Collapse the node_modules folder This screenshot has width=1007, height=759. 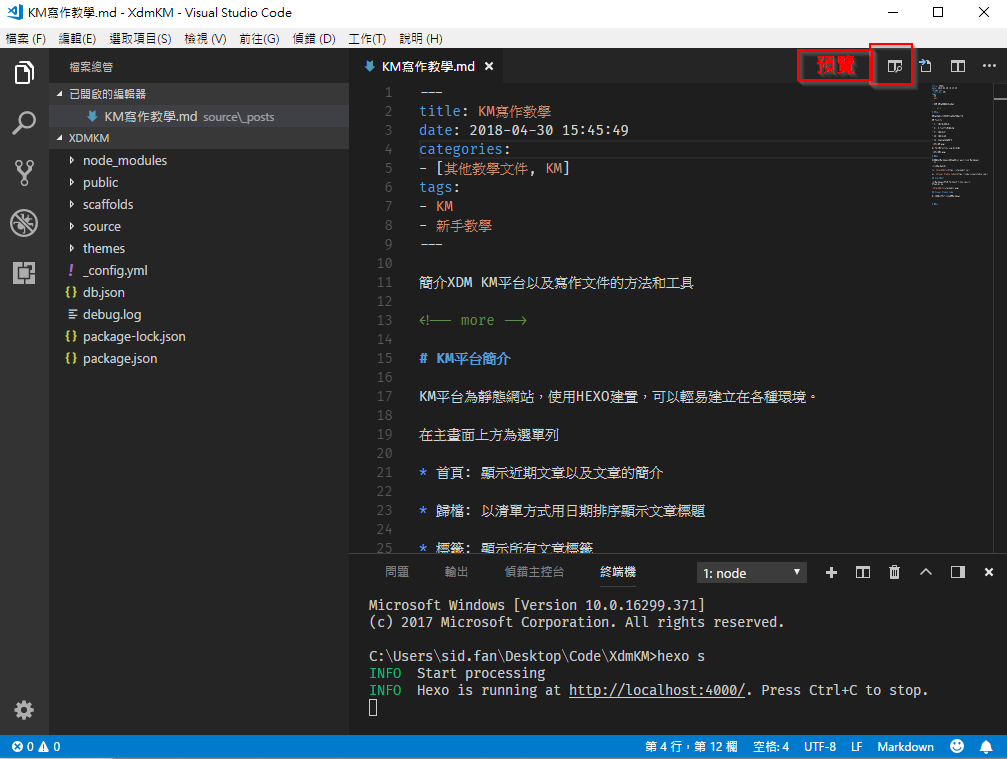[x=124, y=160]
